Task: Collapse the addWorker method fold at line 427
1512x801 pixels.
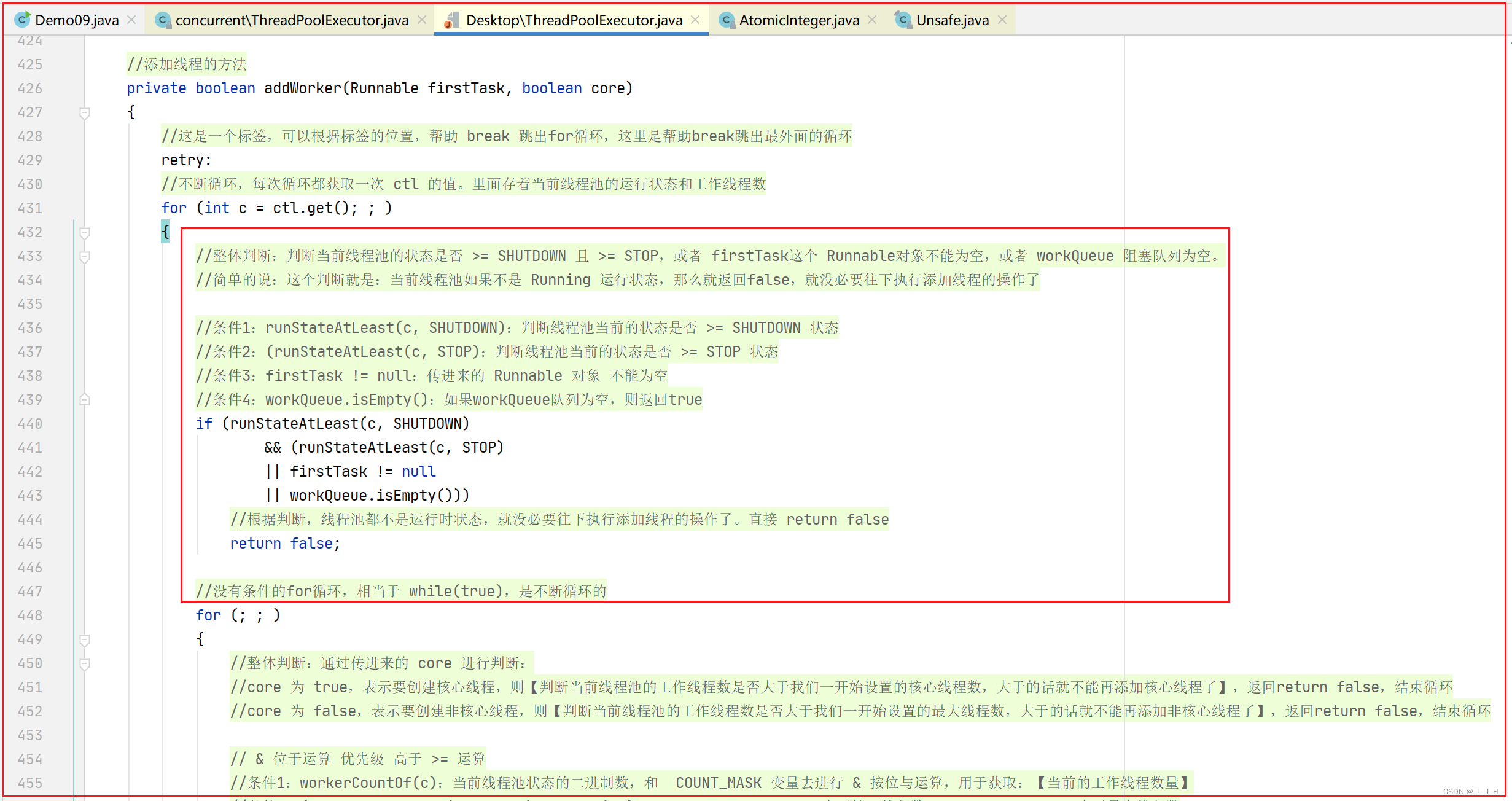Action: pyautogui.click(x=85, y=113)
